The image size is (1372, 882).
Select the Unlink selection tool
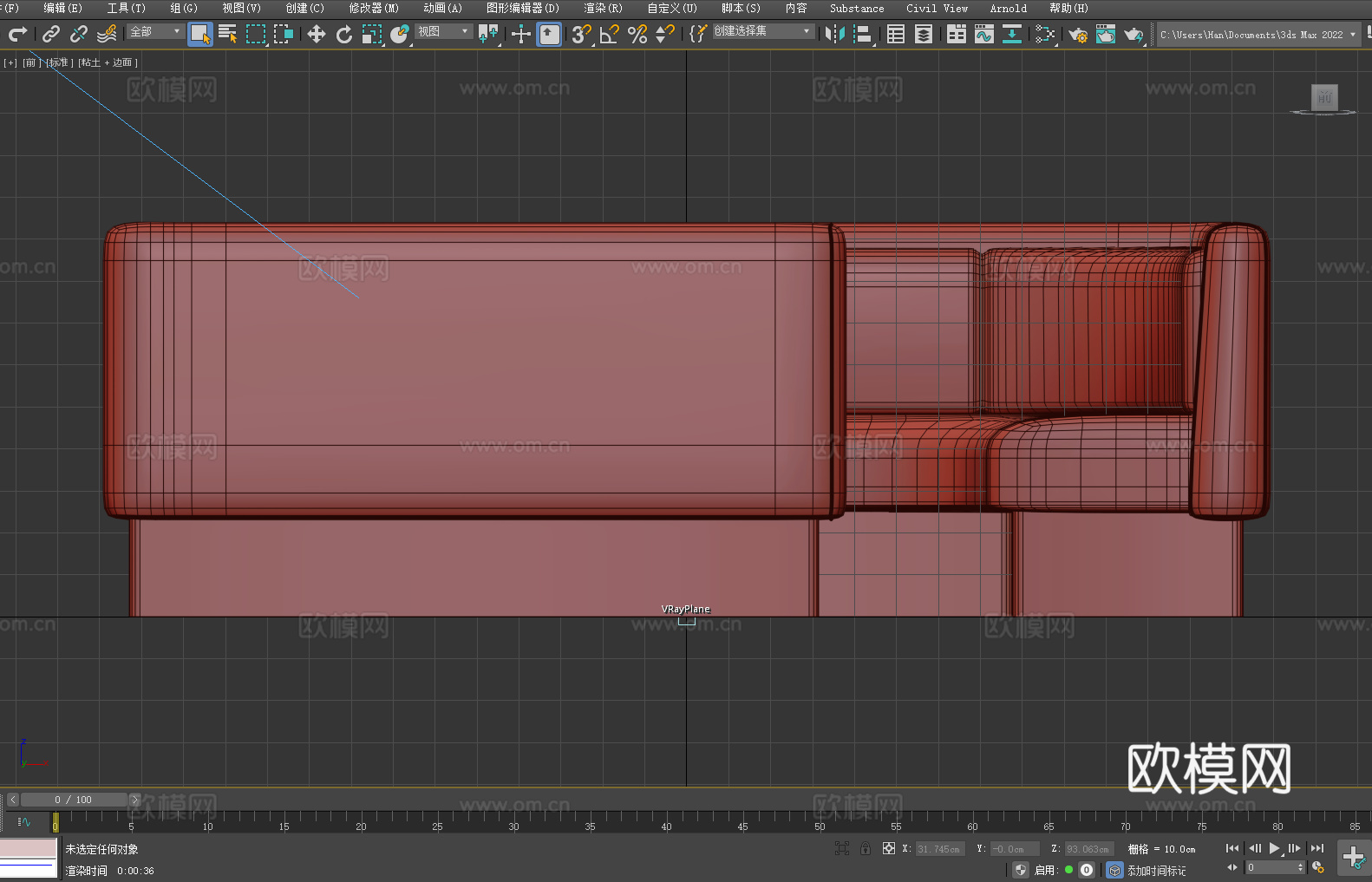(79, 34)
